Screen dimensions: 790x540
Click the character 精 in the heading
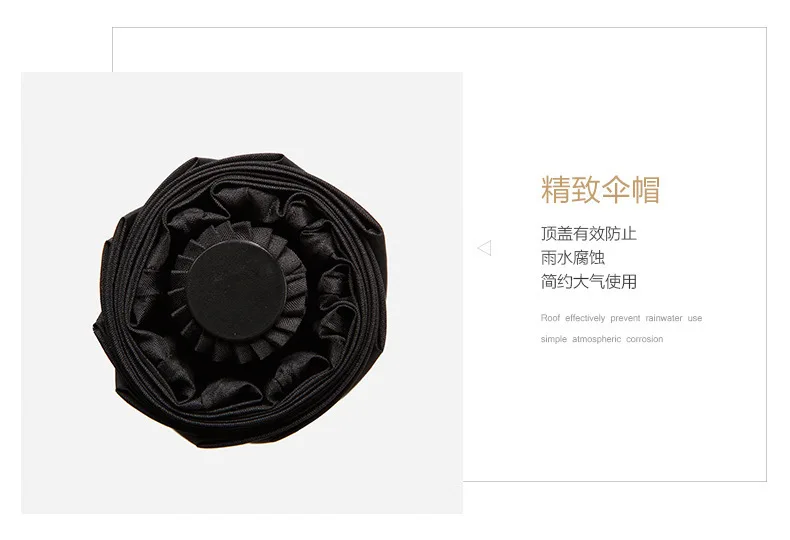555,190
